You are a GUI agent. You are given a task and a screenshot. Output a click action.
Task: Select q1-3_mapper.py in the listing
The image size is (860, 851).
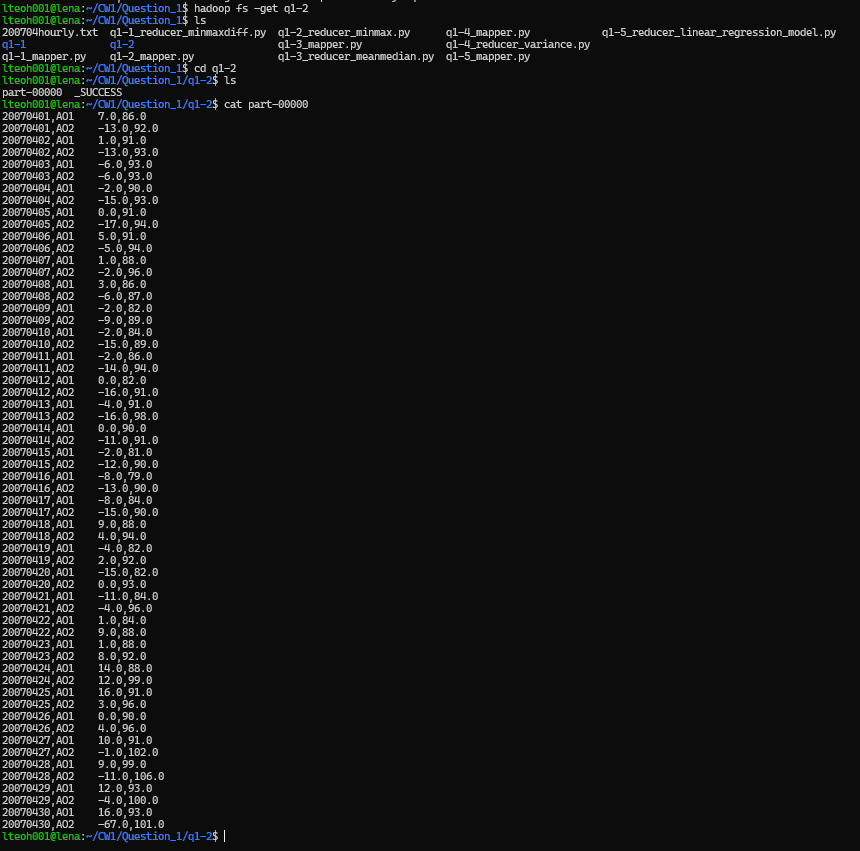[x=320, y=44]
